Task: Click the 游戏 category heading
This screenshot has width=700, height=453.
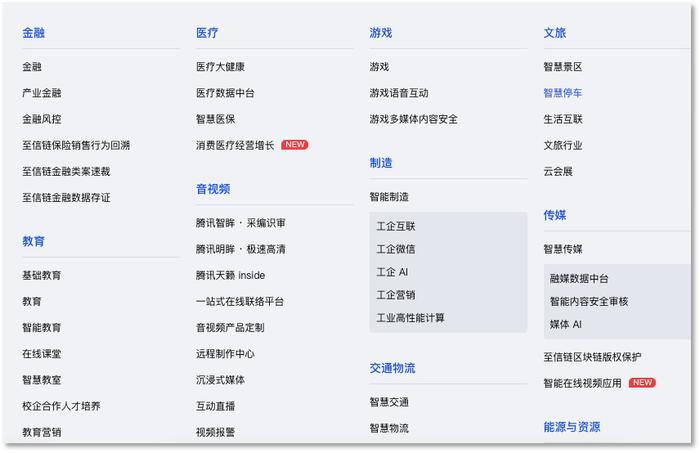Action: coord(381,33)
